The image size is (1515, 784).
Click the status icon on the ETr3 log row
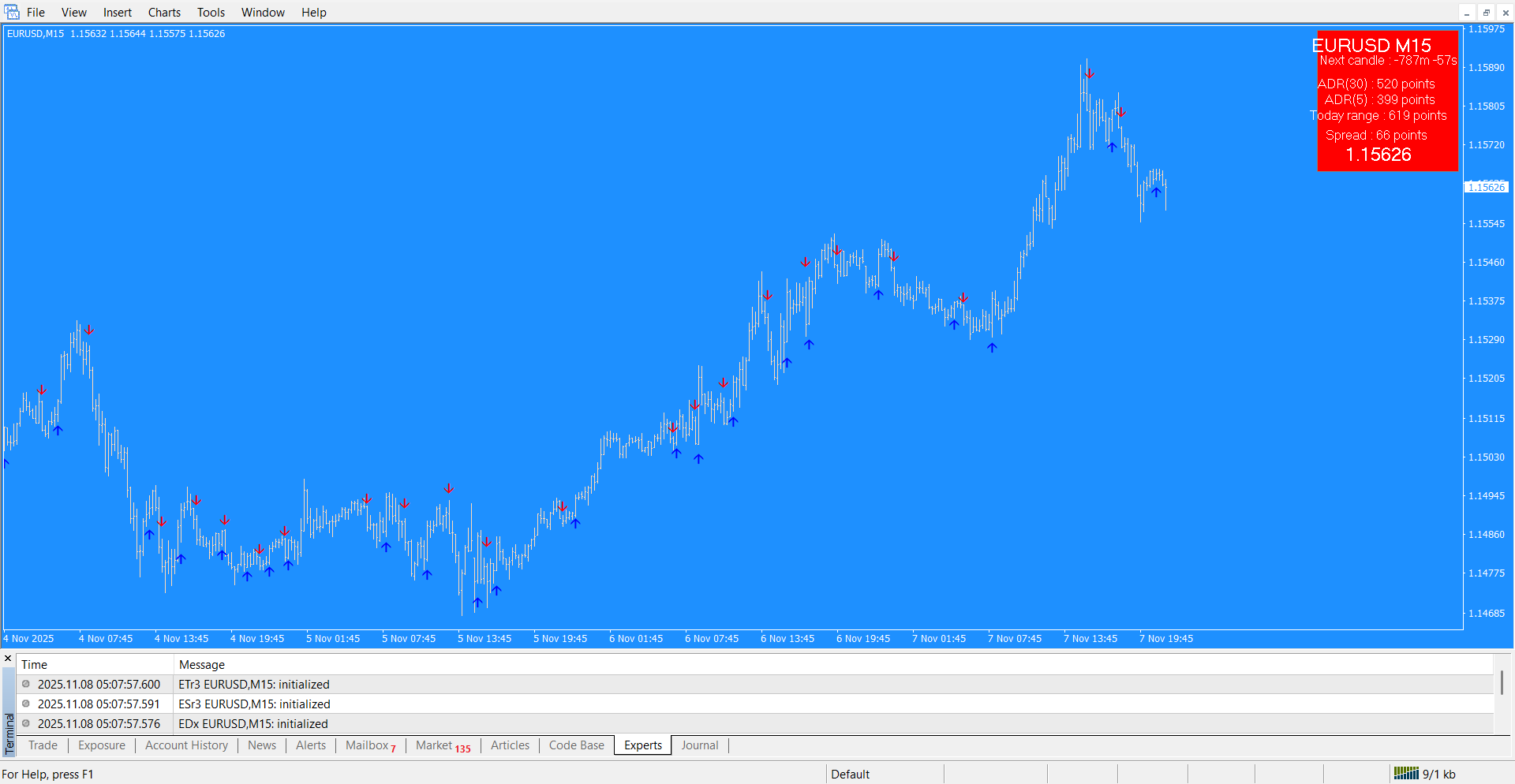tap(26, 684)
